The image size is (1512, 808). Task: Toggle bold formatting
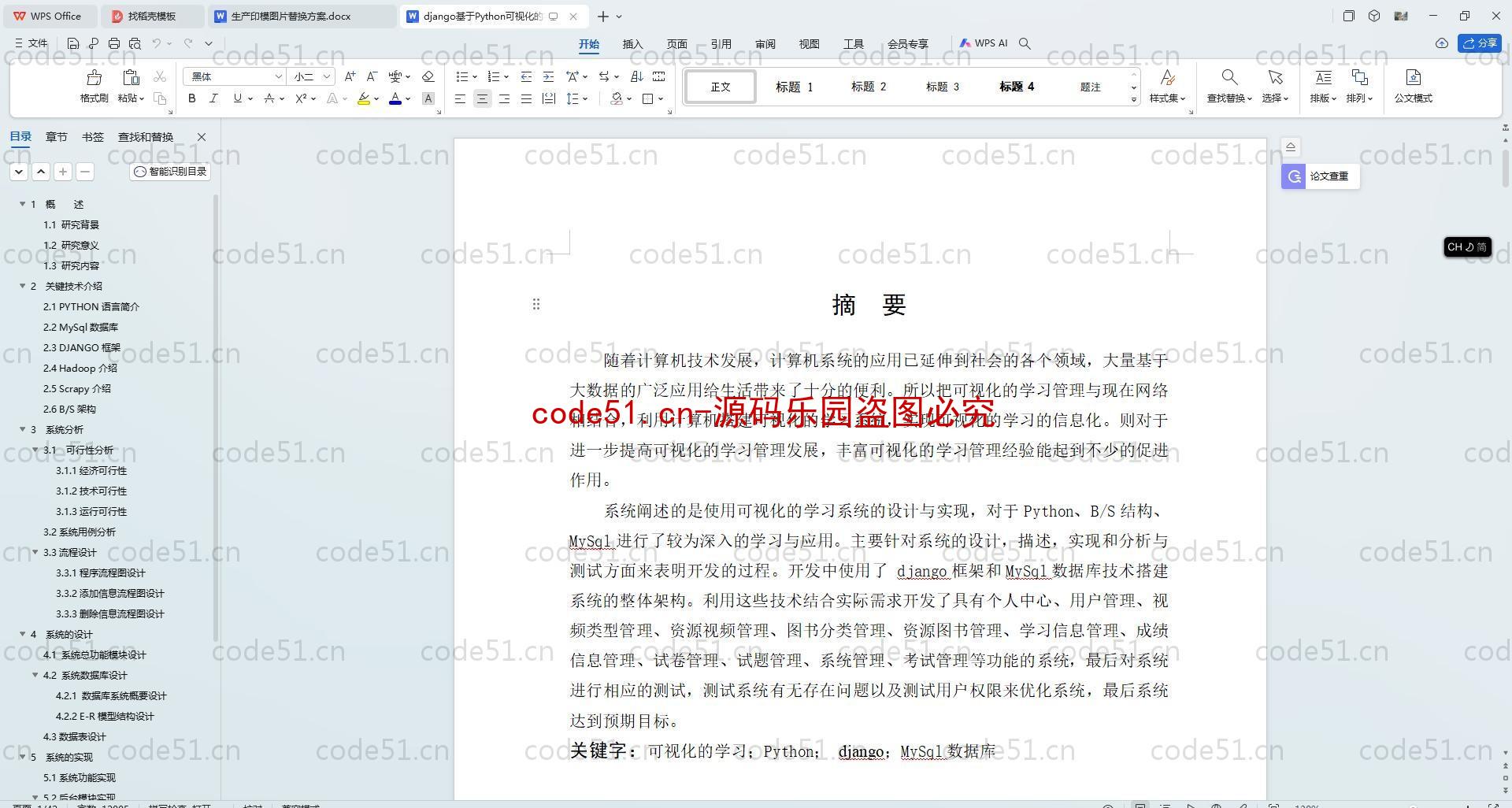(x=191, y=98)
